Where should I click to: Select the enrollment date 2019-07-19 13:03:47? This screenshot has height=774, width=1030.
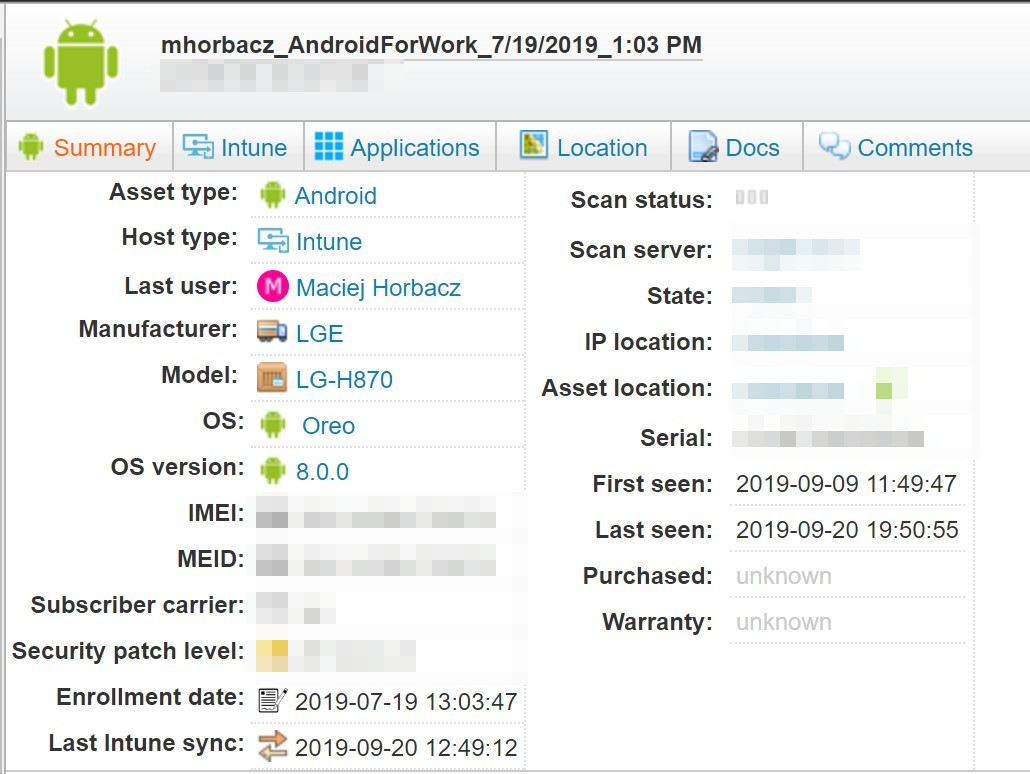pos(406,702)
